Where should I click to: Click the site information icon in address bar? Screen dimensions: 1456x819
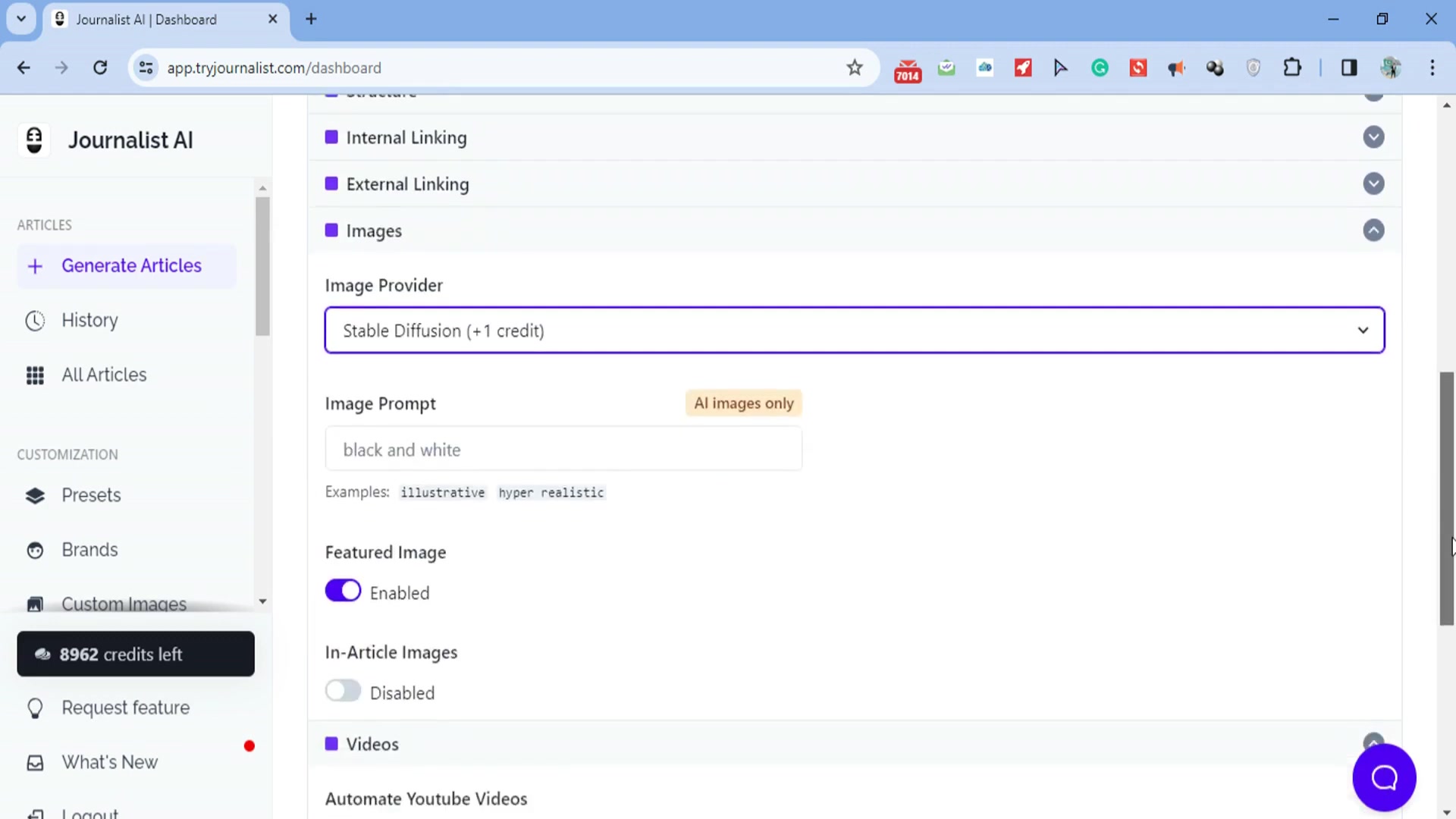(x=146, y=67)
